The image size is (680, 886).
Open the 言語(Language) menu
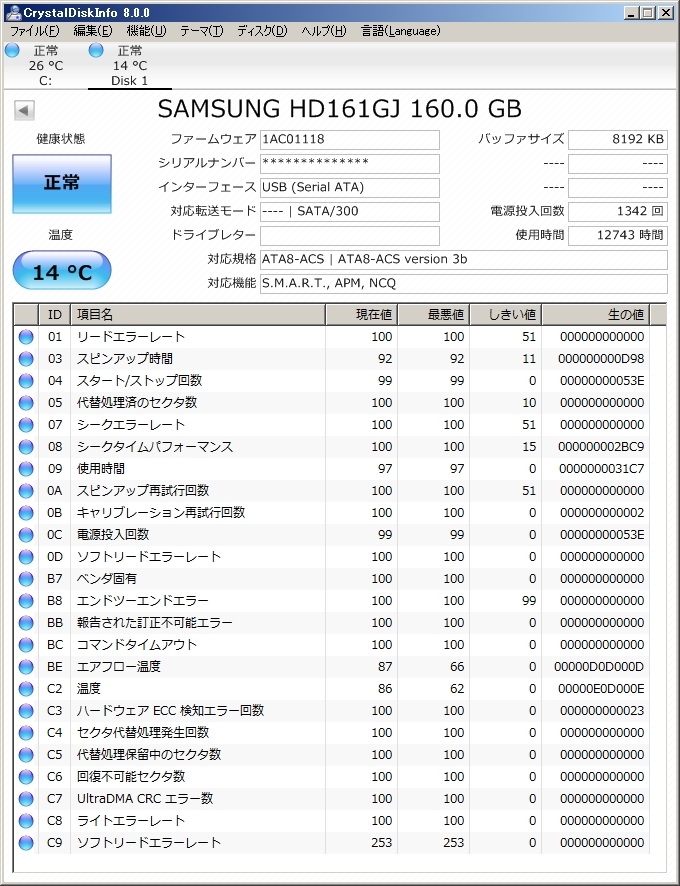(x=401, y=31)
